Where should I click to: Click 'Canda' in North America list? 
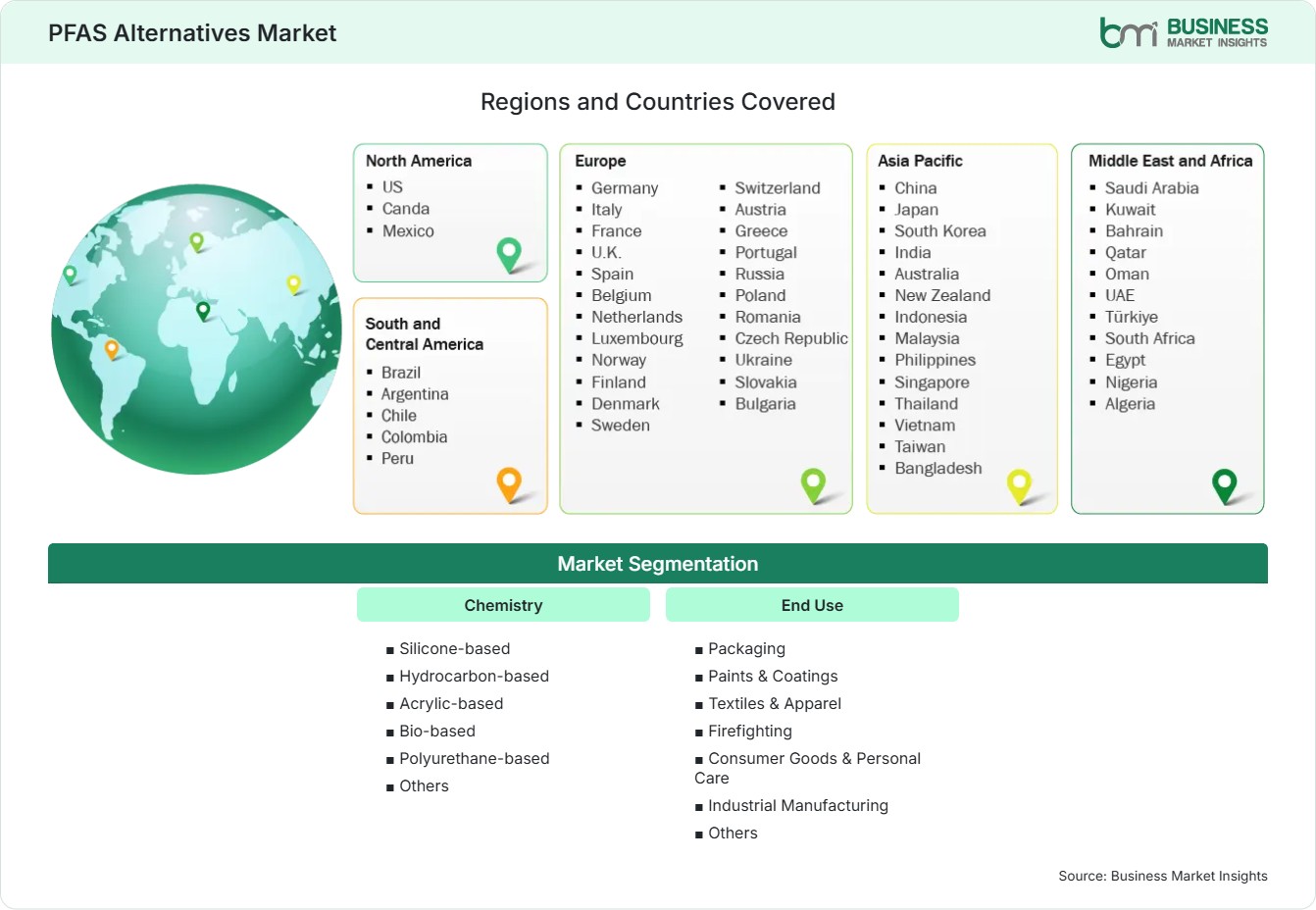(406, 209)
